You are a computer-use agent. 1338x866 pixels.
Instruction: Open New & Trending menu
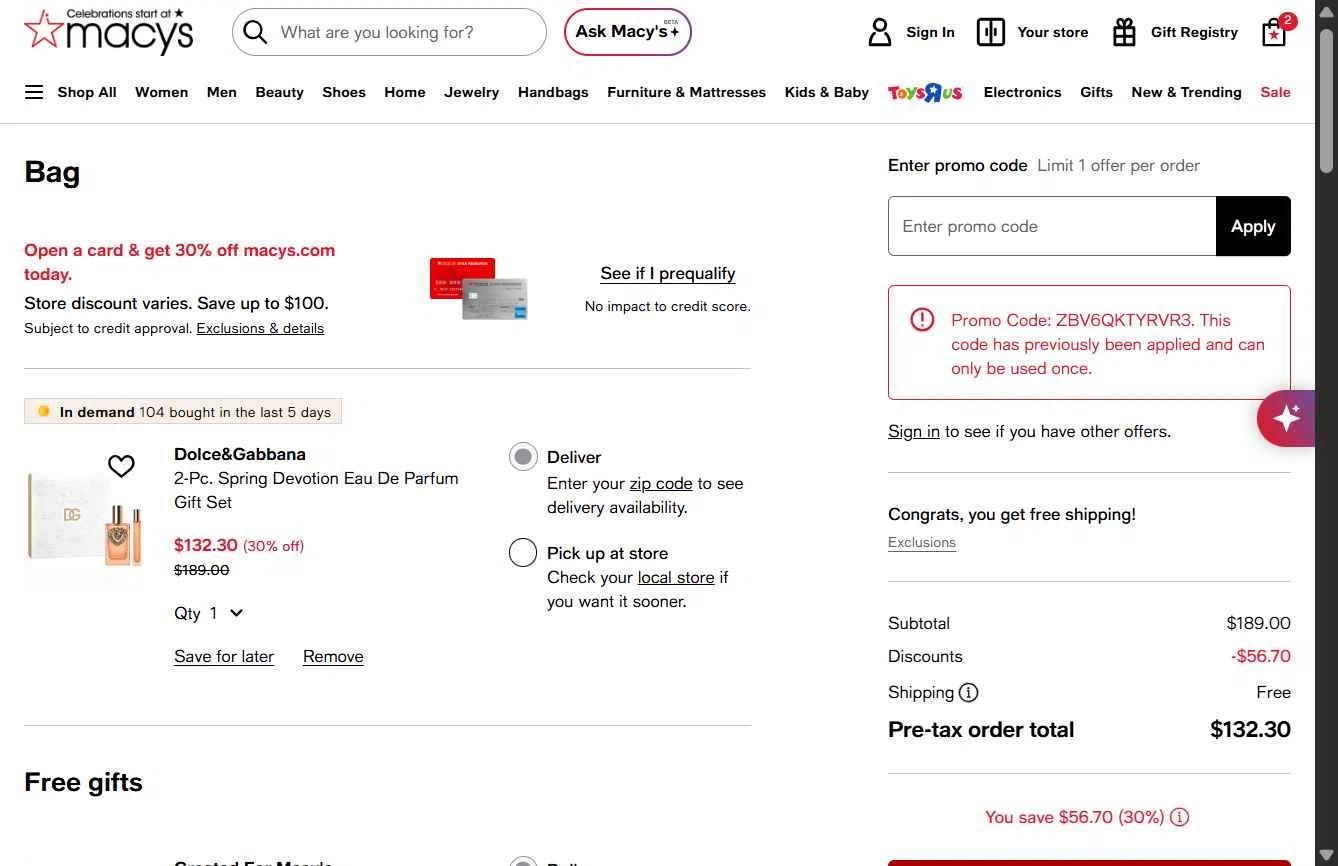click(1186, 92)
